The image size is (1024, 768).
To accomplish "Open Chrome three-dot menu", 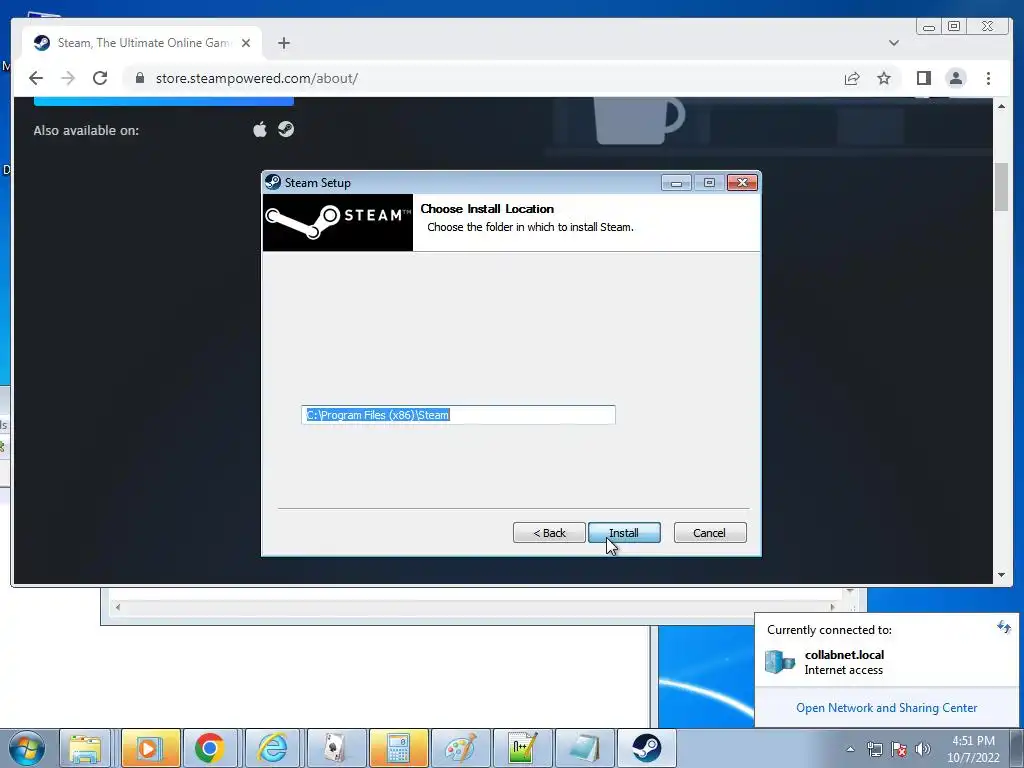I will click(x=988, y=78).
